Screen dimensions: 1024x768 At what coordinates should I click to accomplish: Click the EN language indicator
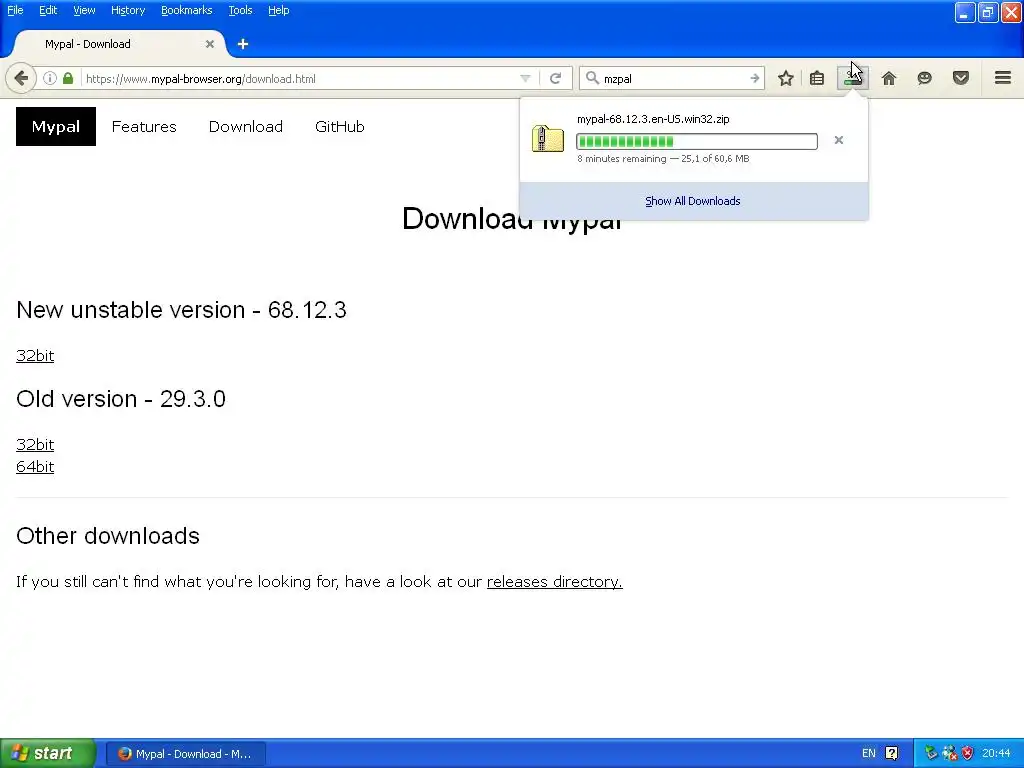869,753
